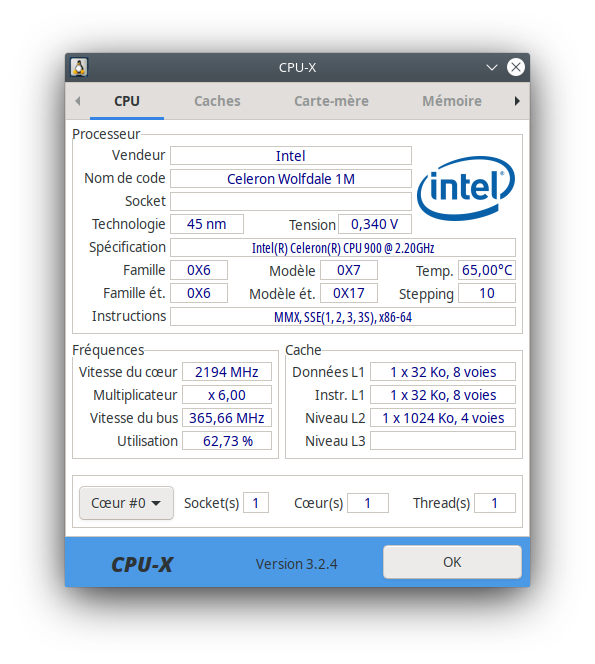Click the Stepping value 10
Viewport: 595px width, 664px height.
487,293
